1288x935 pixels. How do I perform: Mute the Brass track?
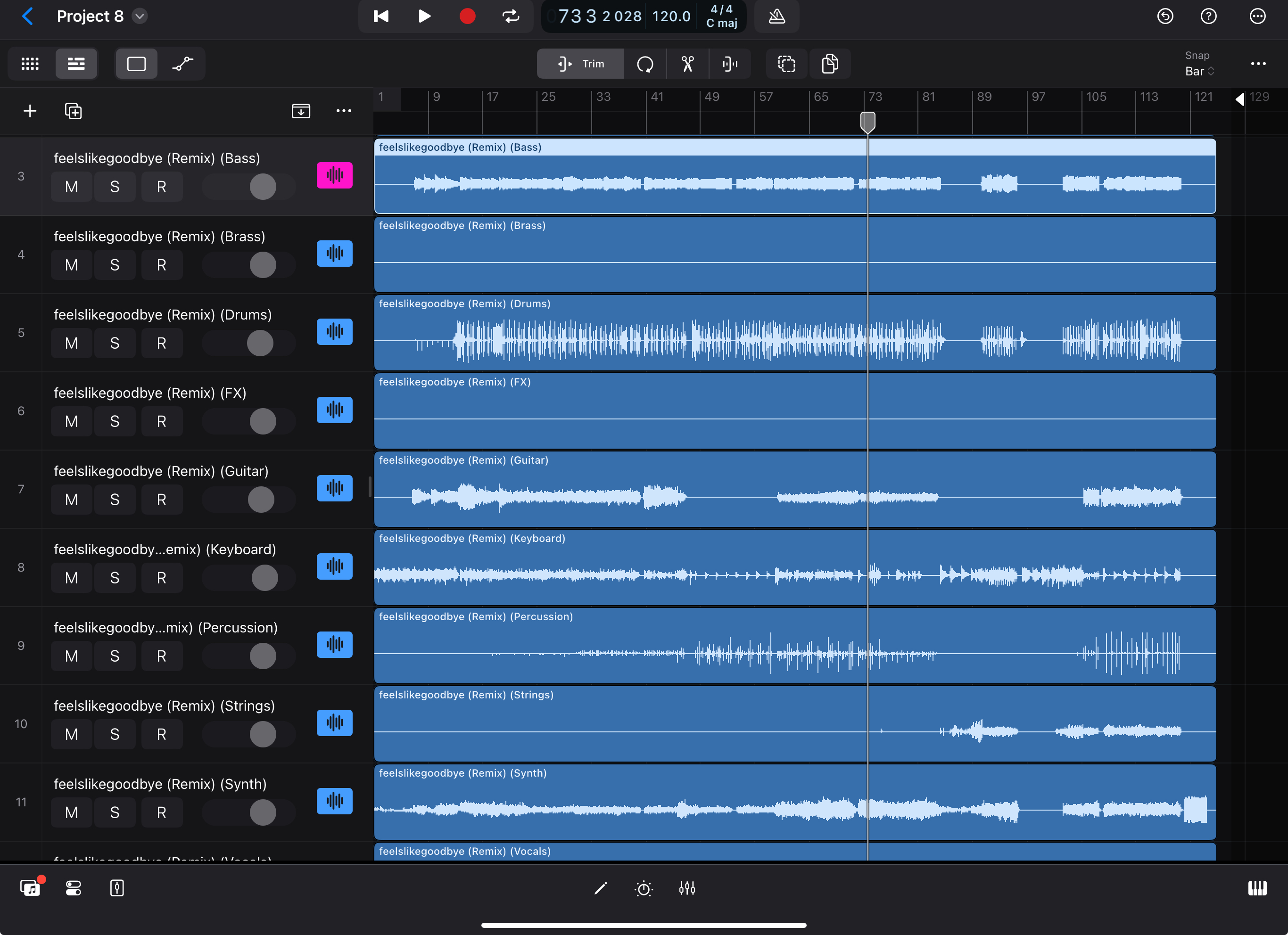coord(72,264)
